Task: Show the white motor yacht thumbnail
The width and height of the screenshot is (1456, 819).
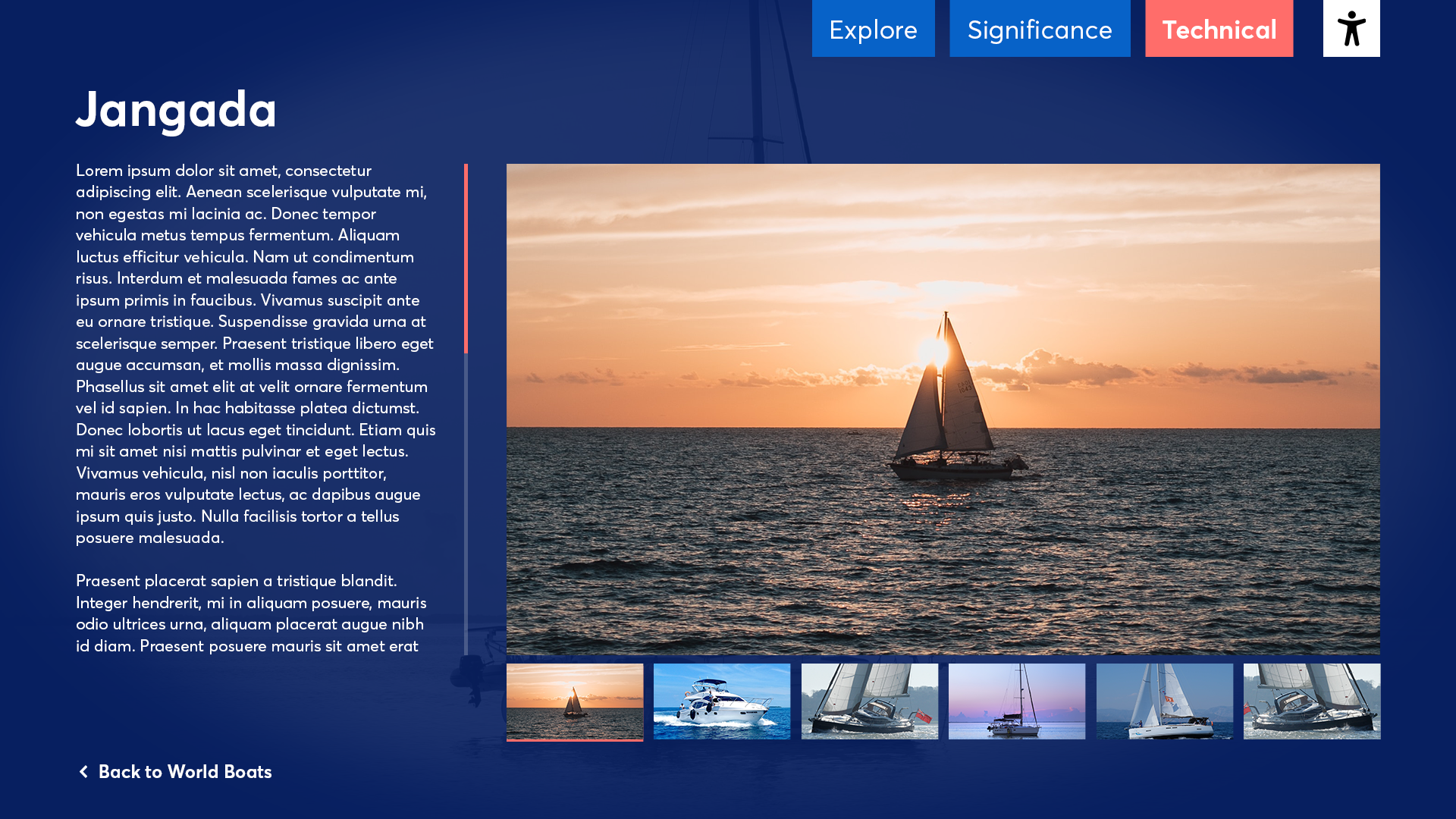Action: 721,701
